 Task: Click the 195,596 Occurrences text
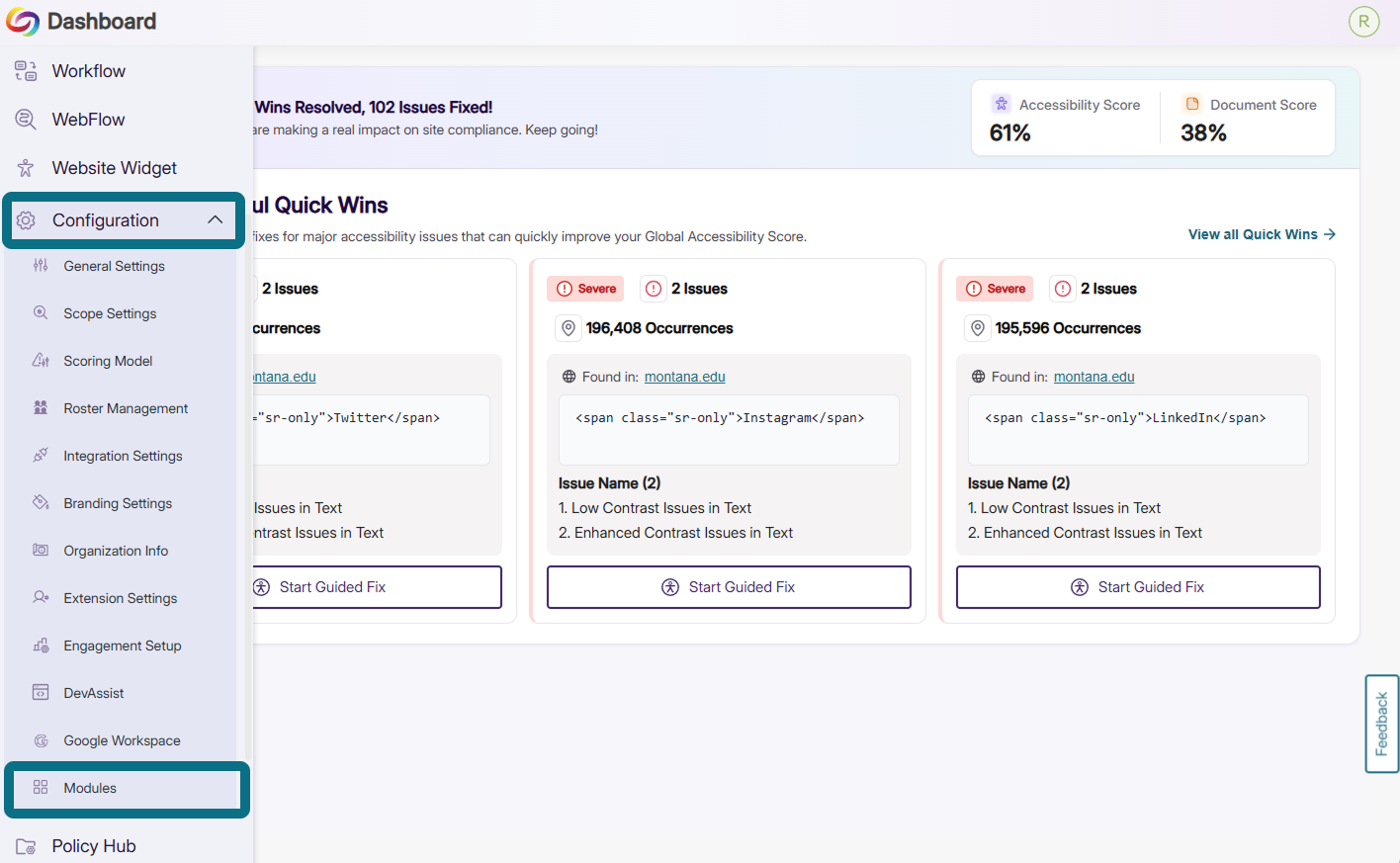[x=1068, y=328]
